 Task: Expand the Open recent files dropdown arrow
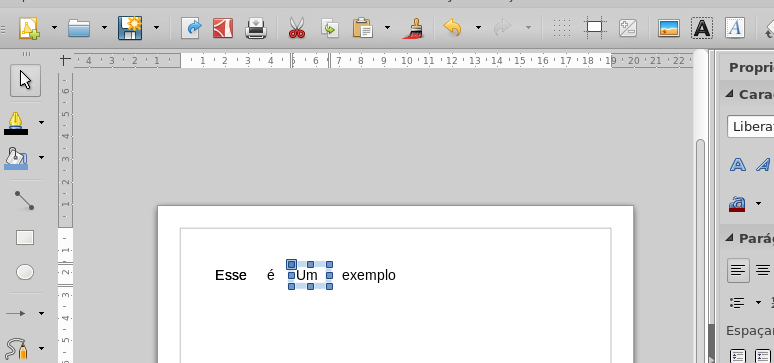pos(104,28)
